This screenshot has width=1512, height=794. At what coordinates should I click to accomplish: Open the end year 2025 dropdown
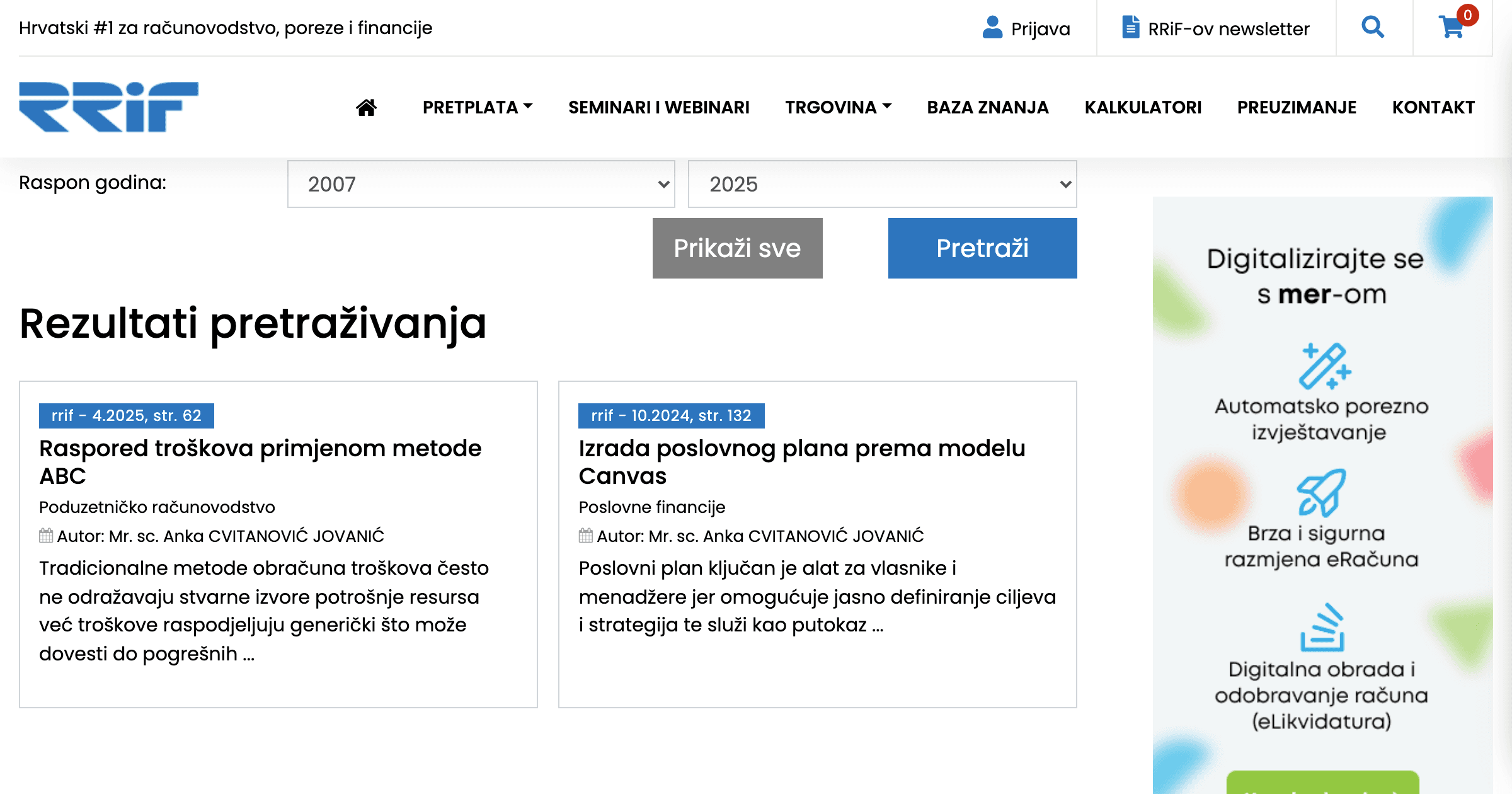pyautogui.click(x=882, y=184)
